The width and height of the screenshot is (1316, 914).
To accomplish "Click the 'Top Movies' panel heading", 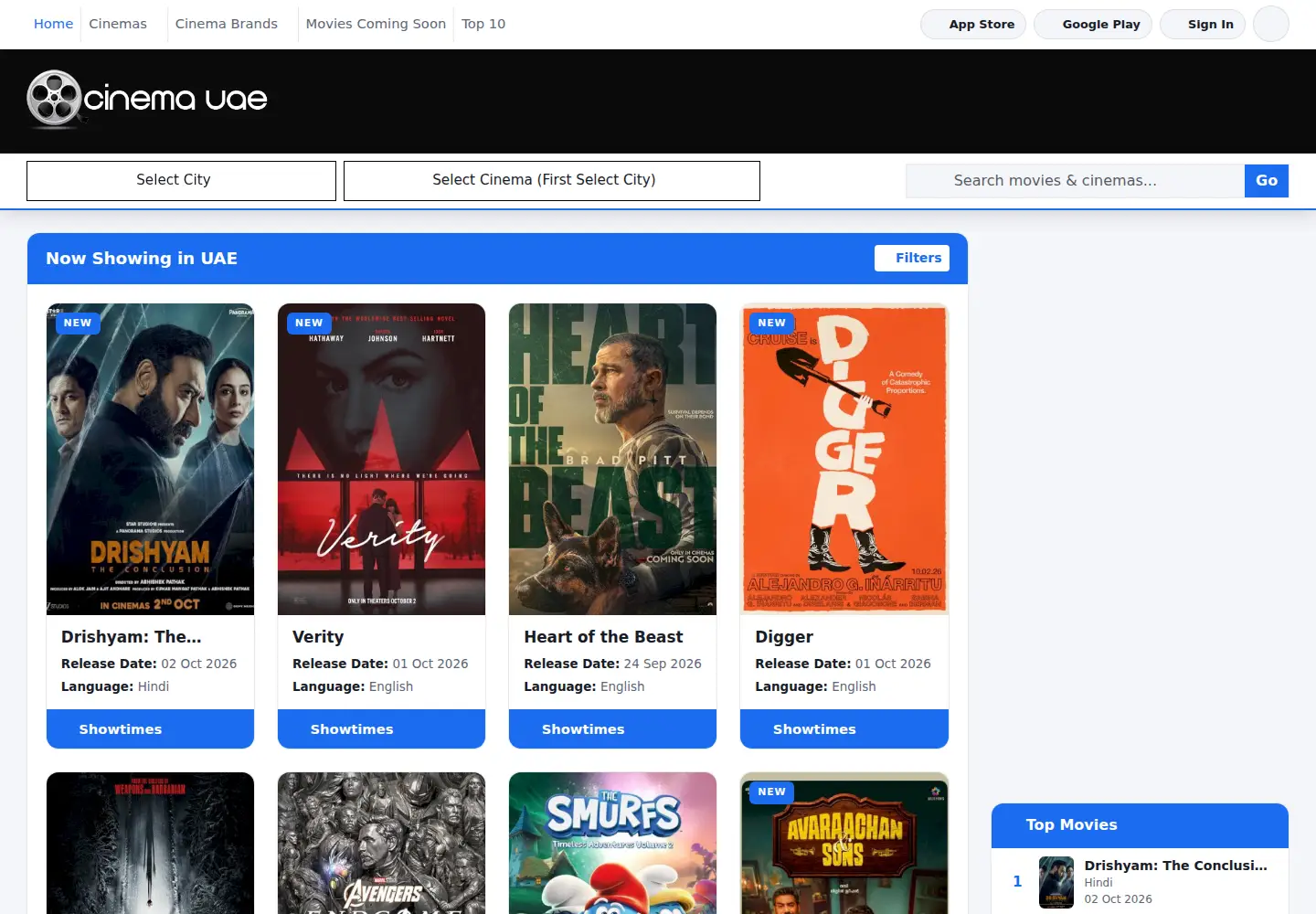I will click(x=1071, y=824).
